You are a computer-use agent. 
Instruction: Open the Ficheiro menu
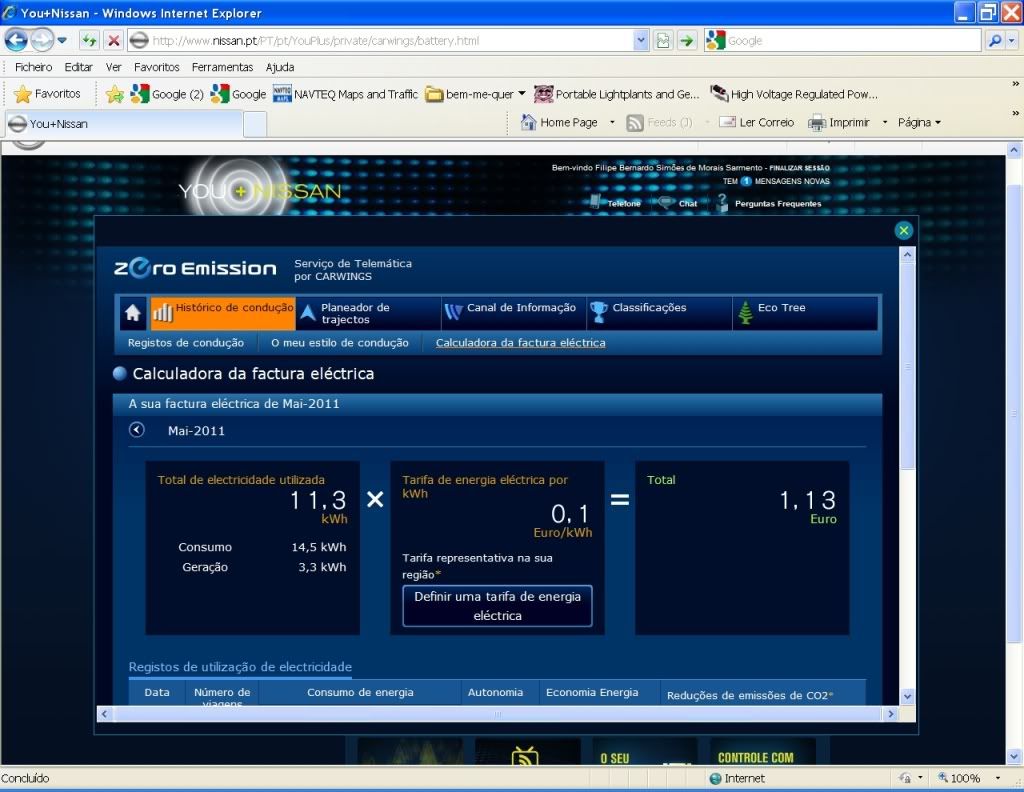point(33,67)
